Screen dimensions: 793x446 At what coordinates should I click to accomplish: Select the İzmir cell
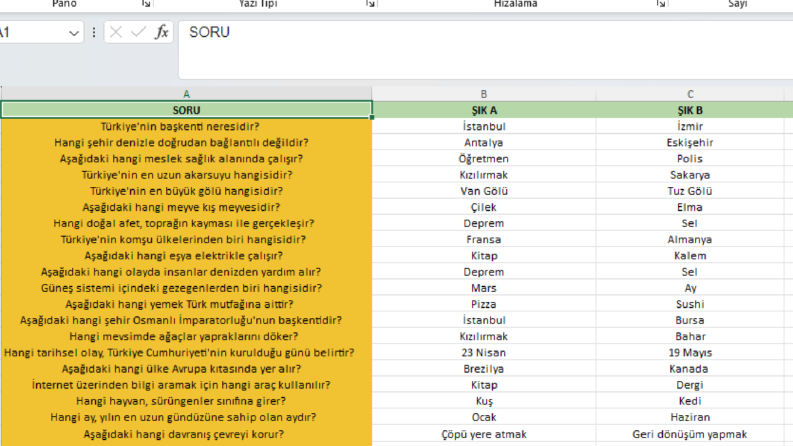[690, 126]
